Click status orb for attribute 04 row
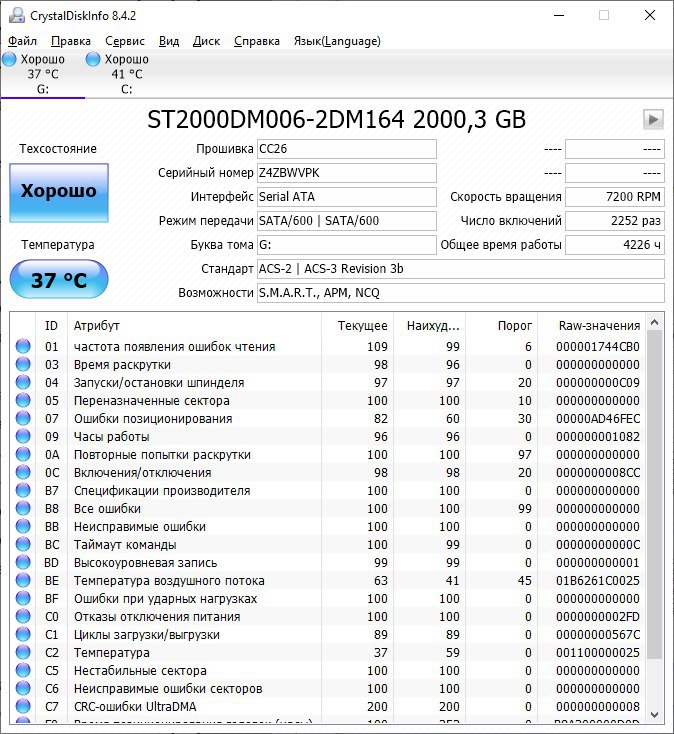 [x=23, y=382]
